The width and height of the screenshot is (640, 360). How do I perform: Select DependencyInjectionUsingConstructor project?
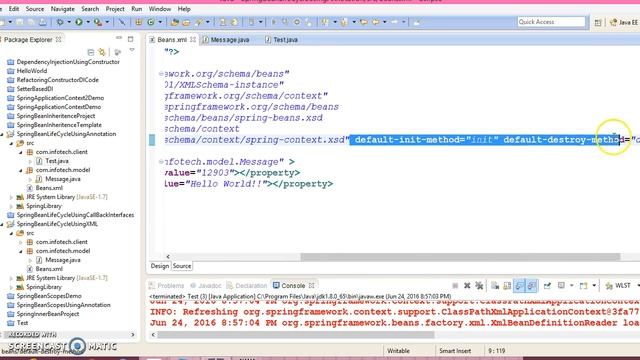68,62
